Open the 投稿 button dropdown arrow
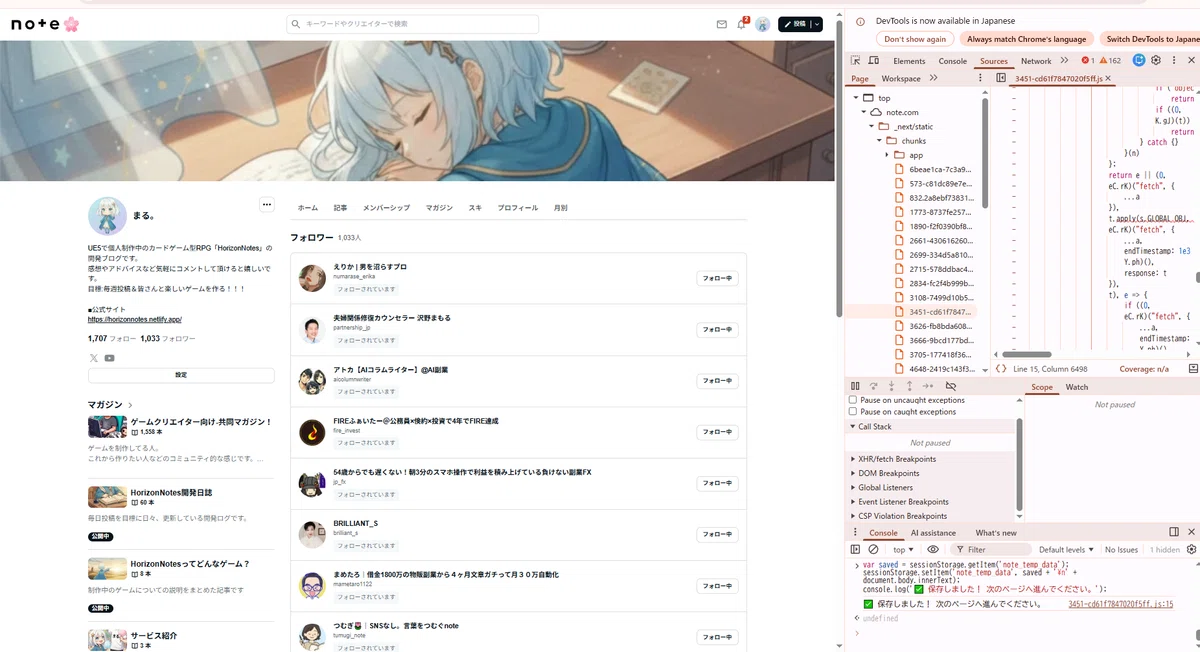The height and width of the screenshot is (652, 1200). pyautogui.click(x=817, y=24)
